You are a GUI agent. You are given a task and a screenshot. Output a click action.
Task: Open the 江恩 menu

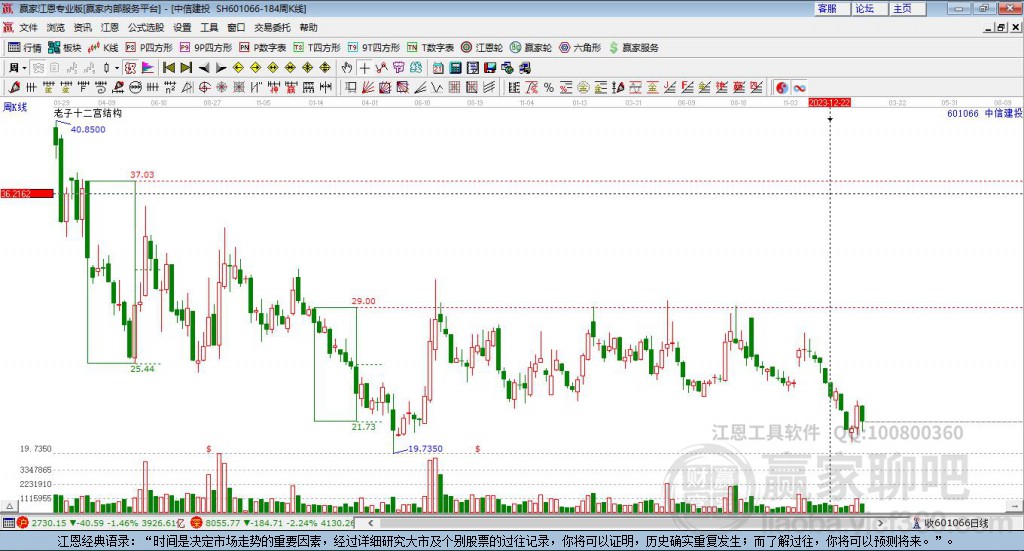(x=110, y=27)
